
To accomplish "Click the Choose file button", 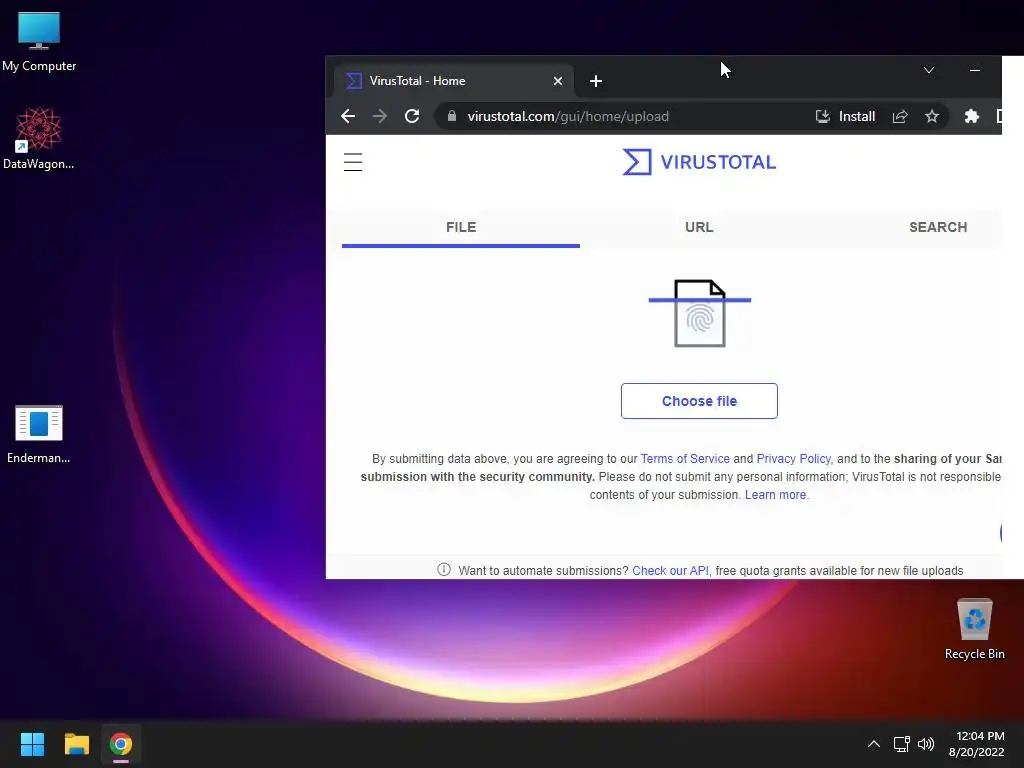I will point(699,401).
